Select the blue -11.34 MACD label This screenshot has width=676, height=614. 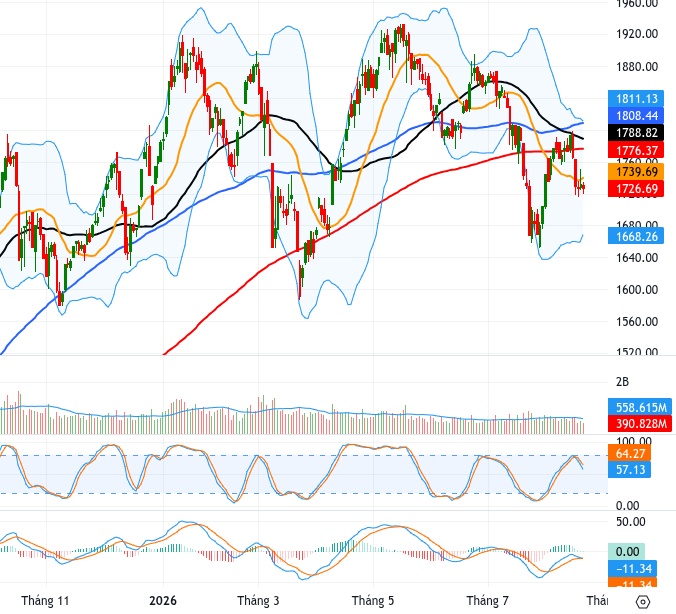632,569
